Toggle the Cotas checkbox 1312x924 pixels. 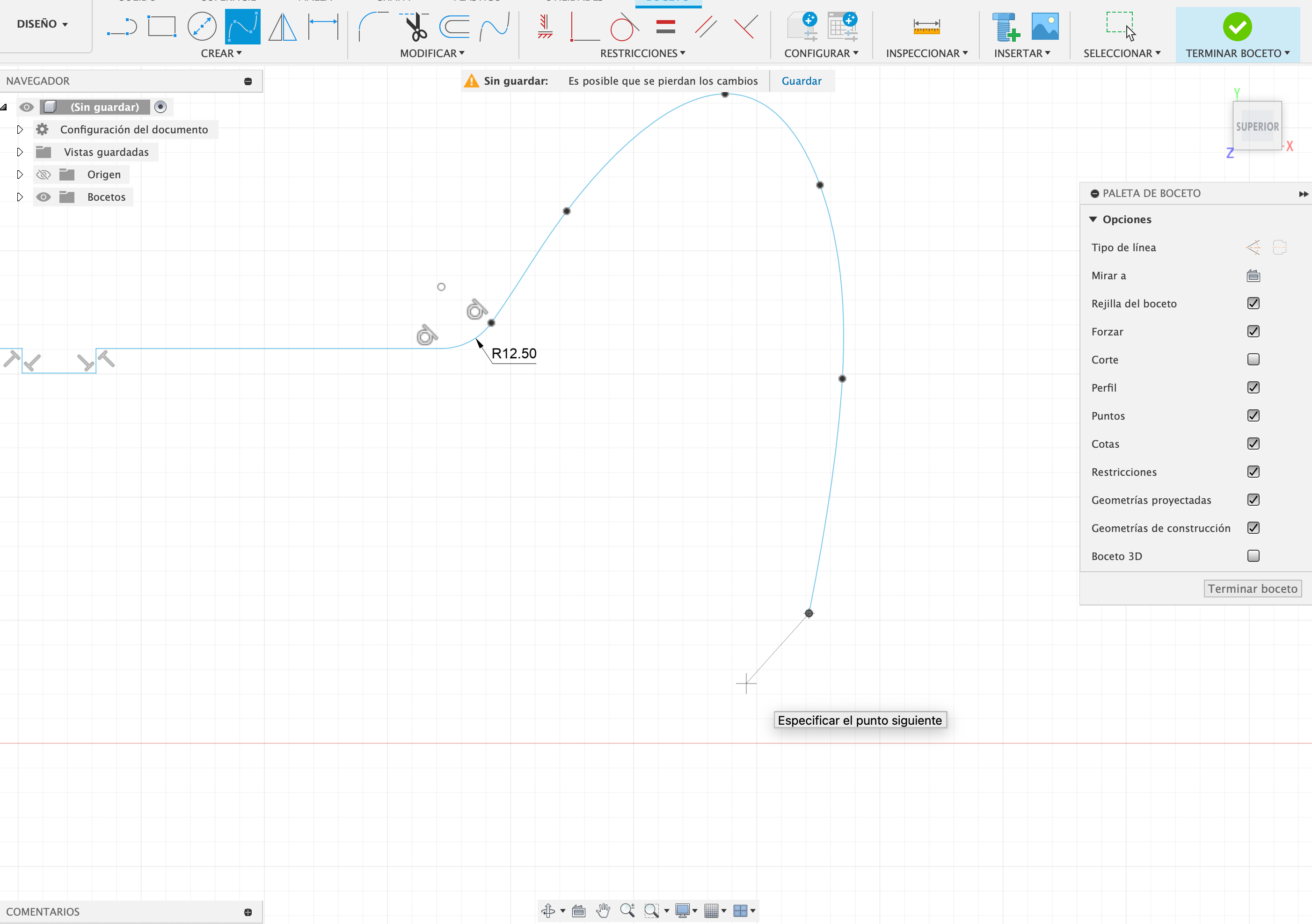point(1253,444)
